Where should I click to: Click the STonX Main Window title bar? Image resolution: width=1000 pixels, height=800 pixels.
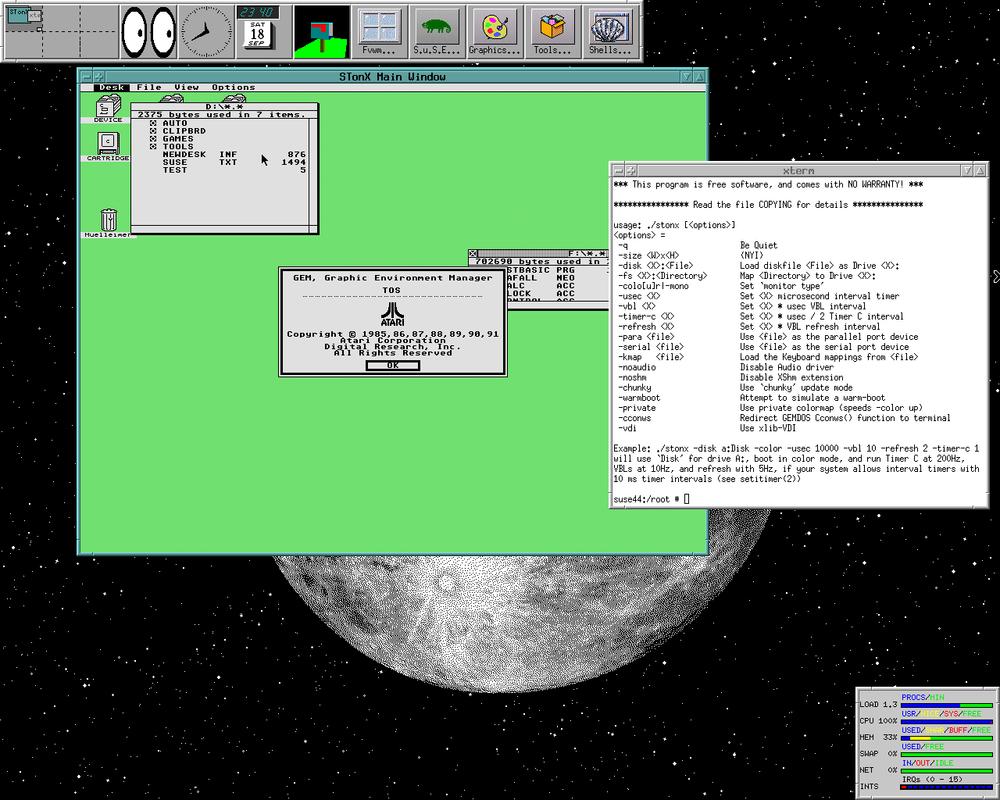tap(392, 77)
